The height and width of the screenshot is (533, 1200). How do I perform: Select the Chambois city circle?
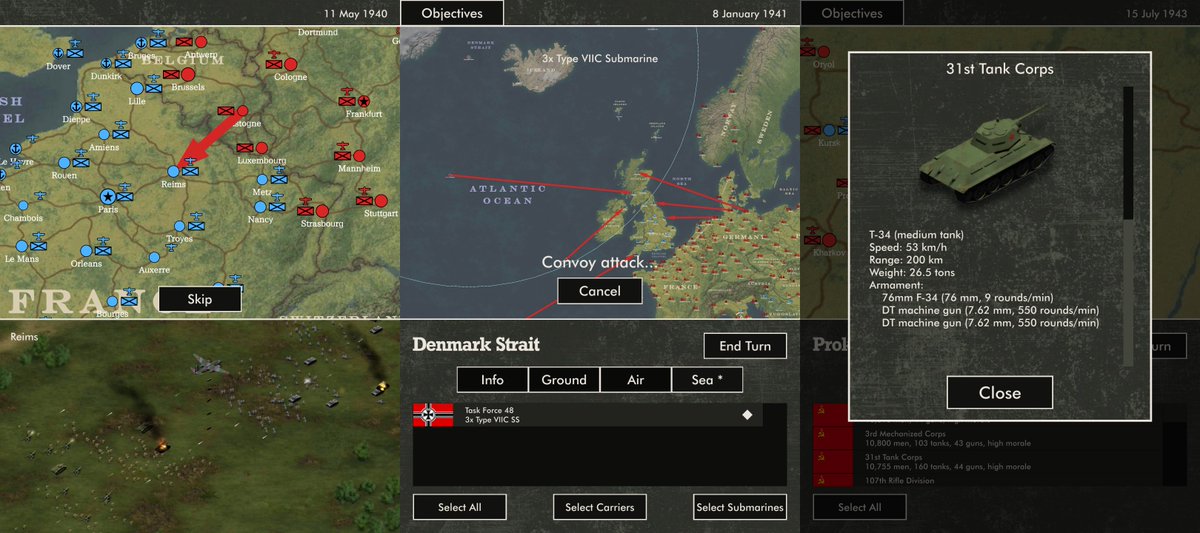[x=22, y=205]
